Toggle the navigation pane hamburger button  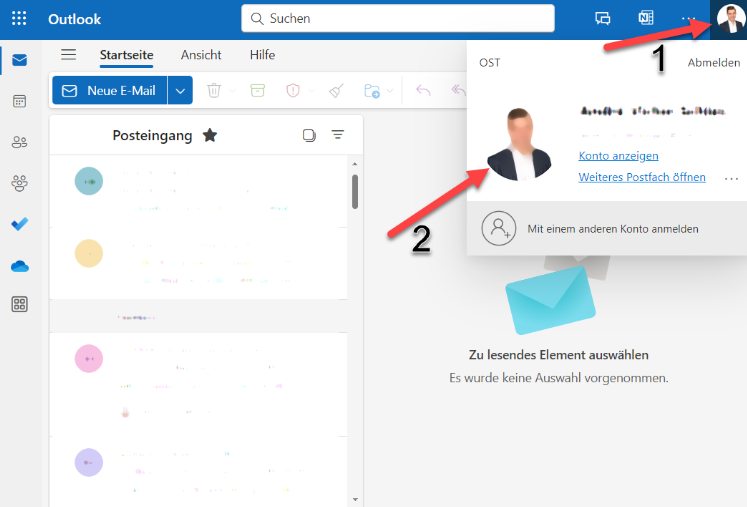coord(69,55)
